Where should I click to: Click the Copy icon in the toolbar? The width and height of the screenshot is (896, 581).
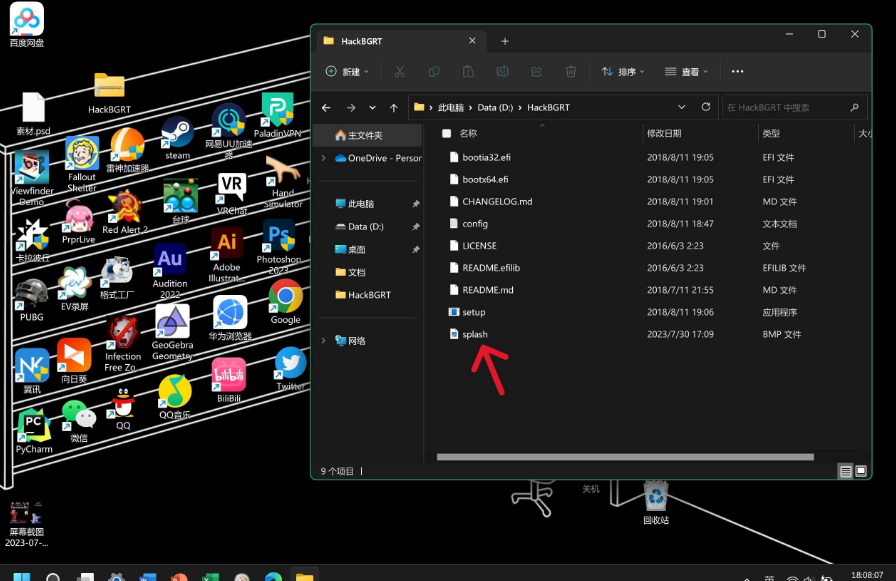pyautogui.click(x=434, y=71)
